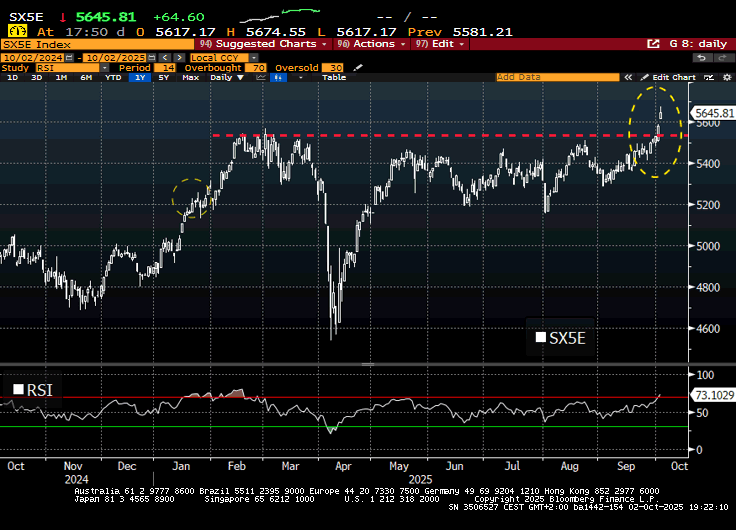Click the pop-out chart icon near G 8: daily
The image size is (736, 530).
tap(653, 44)
